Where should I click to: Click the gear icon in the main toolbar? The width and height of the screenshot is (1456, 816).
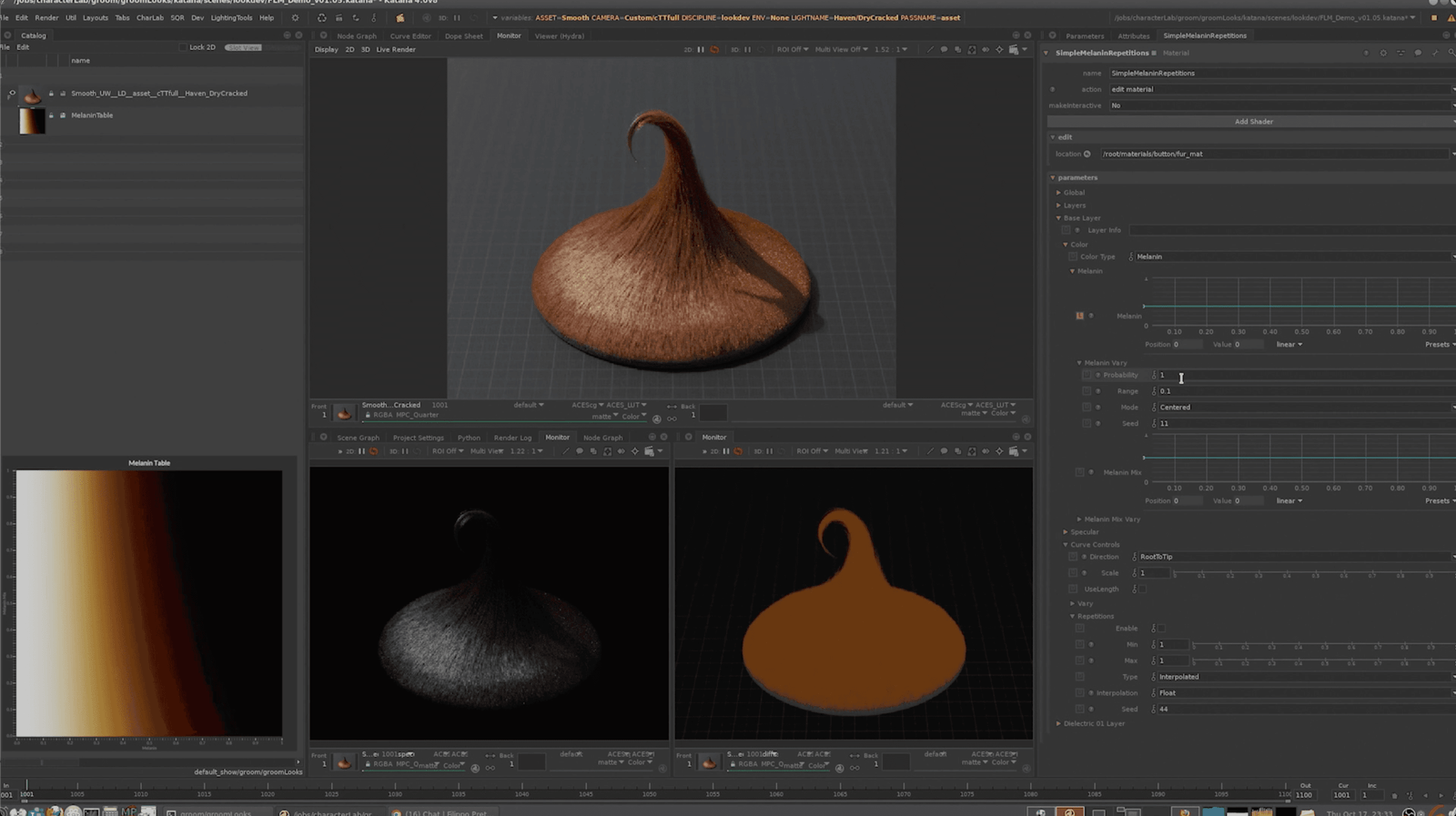[295, 17]
